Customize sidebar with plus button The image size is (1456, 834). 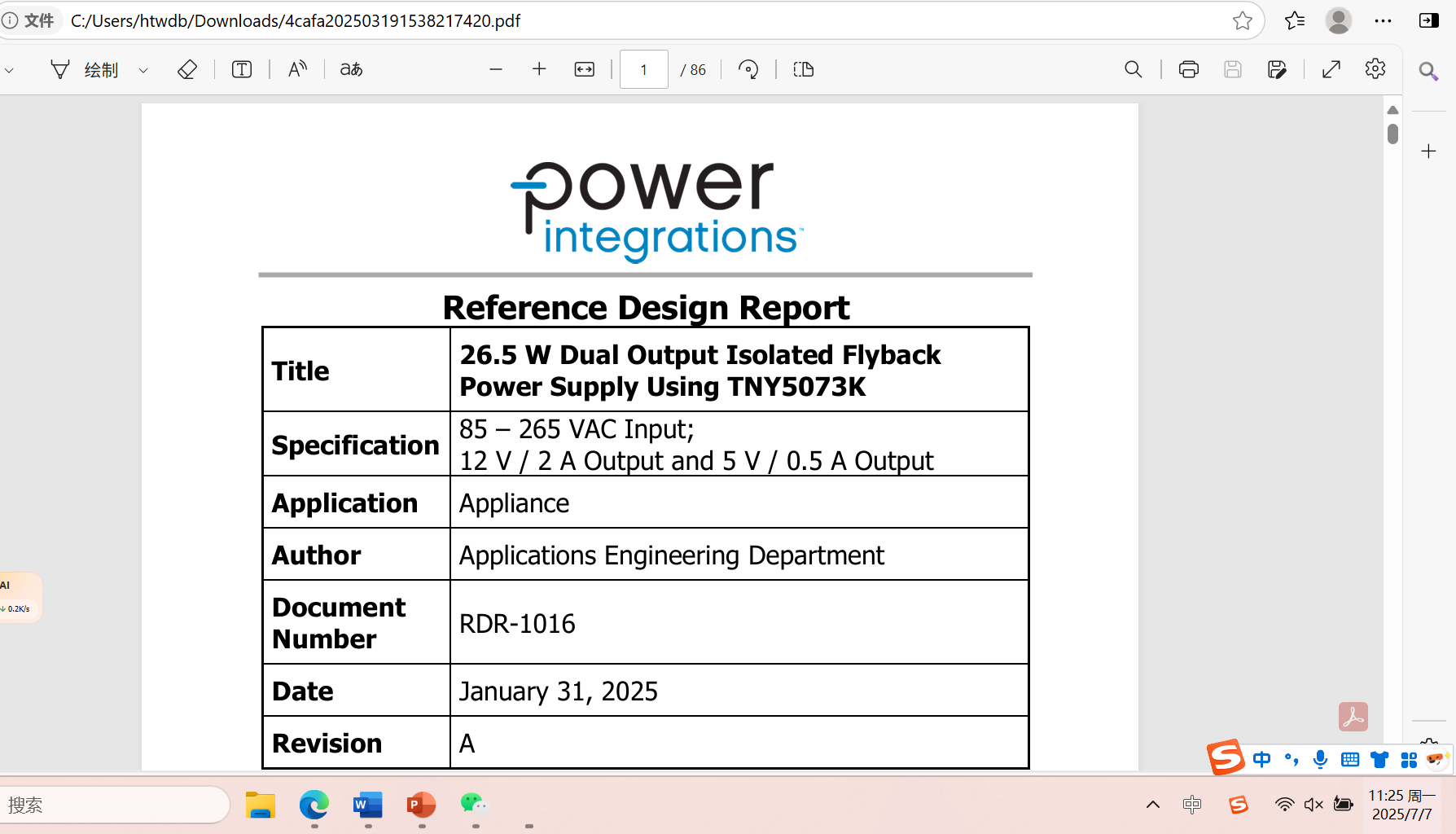click(1428, 151)
